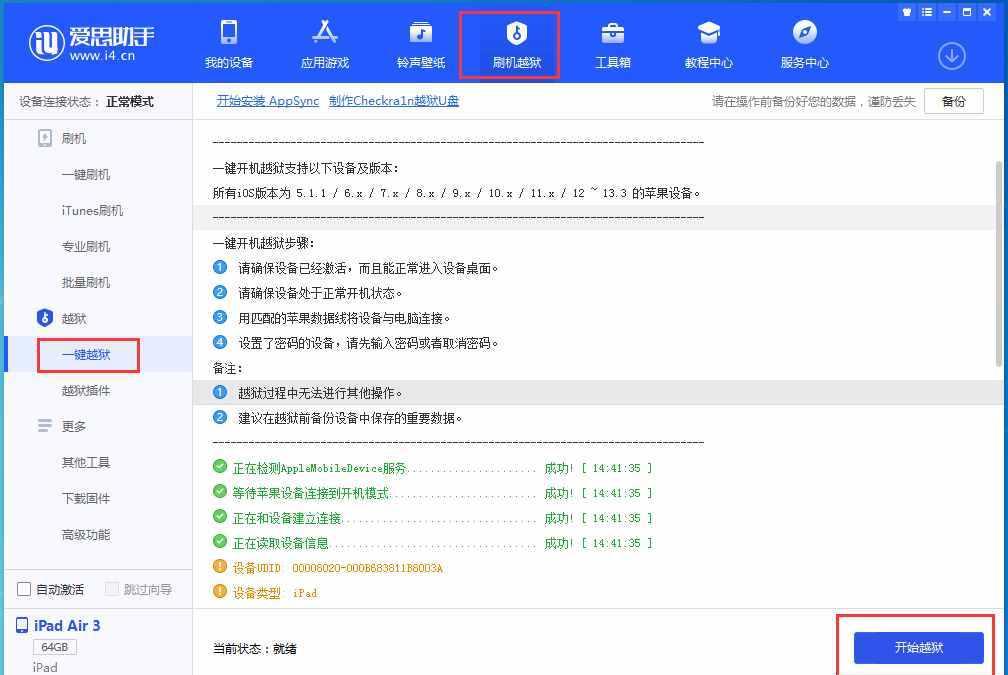Open the 制作Checkra1n越狱U盘 link
The height and width of the screenshot is (675, 1008).
(393, 101)
